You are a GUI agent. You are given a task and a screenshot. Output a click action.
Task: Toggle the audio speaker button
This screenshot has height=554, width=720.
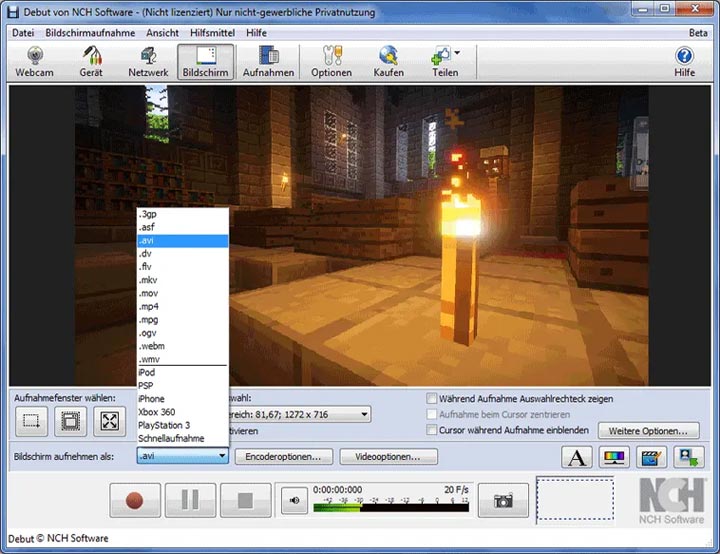tap(294, 500)
